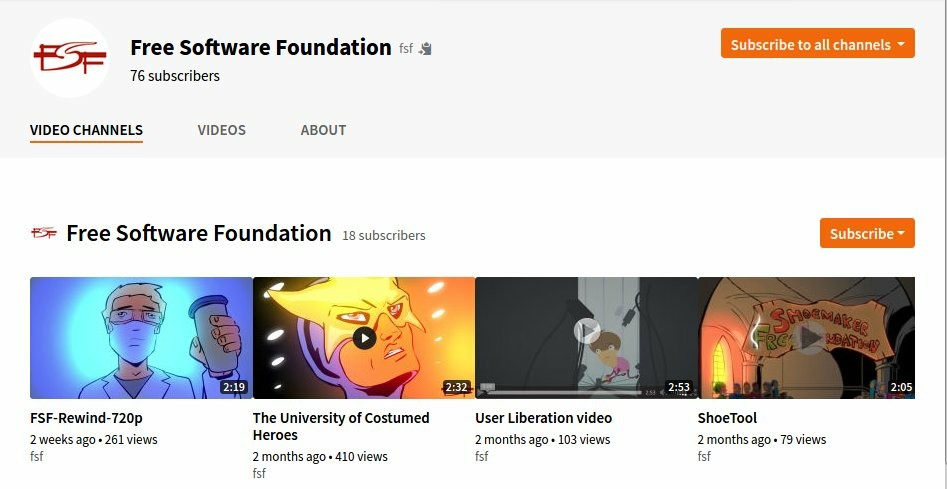Open User Liberation video title link
Screen dimensions: 947x489
544,418
